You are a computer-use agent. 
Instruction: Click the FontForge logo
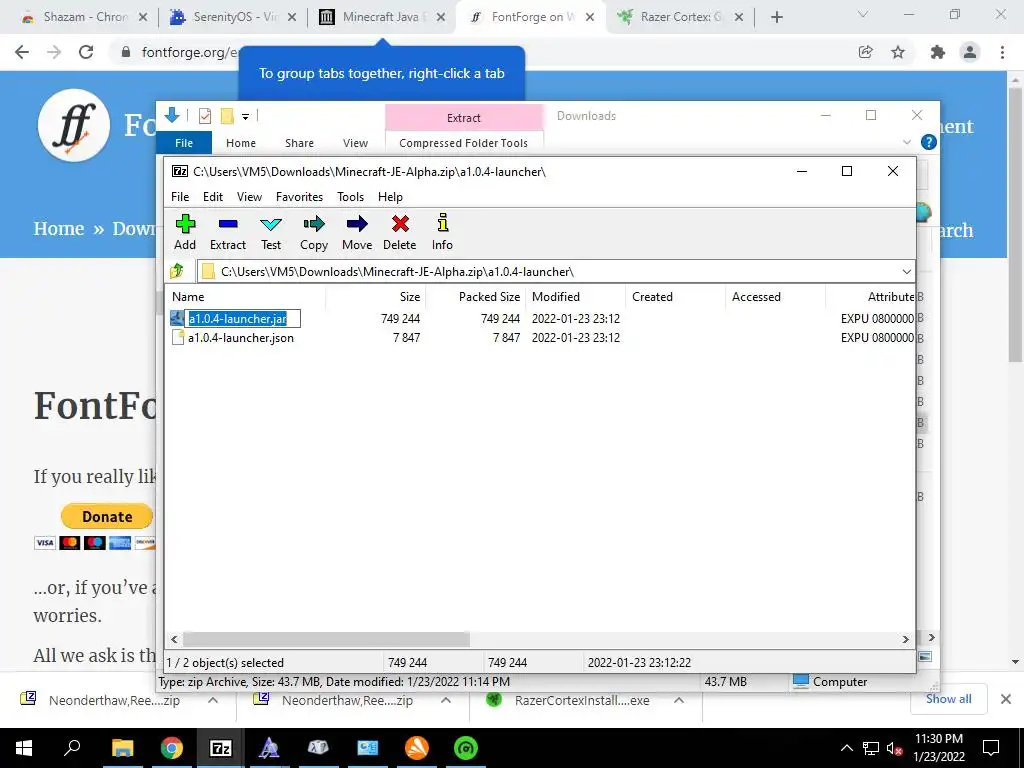point(74,125)
